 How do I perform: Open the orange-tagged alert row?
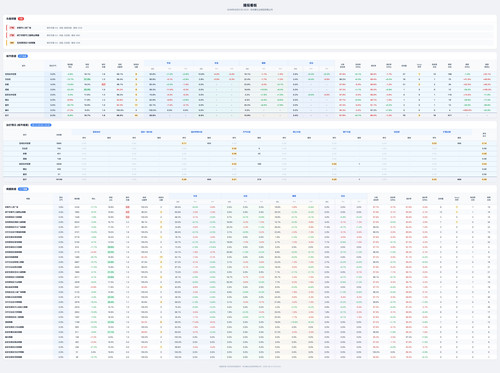point(250,43)
